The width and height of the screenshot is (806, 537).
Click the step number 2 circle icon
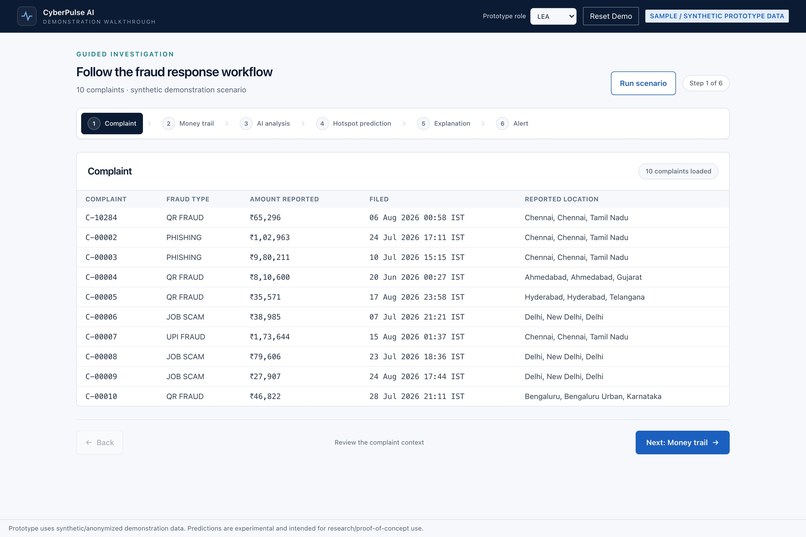pos(168,123)
